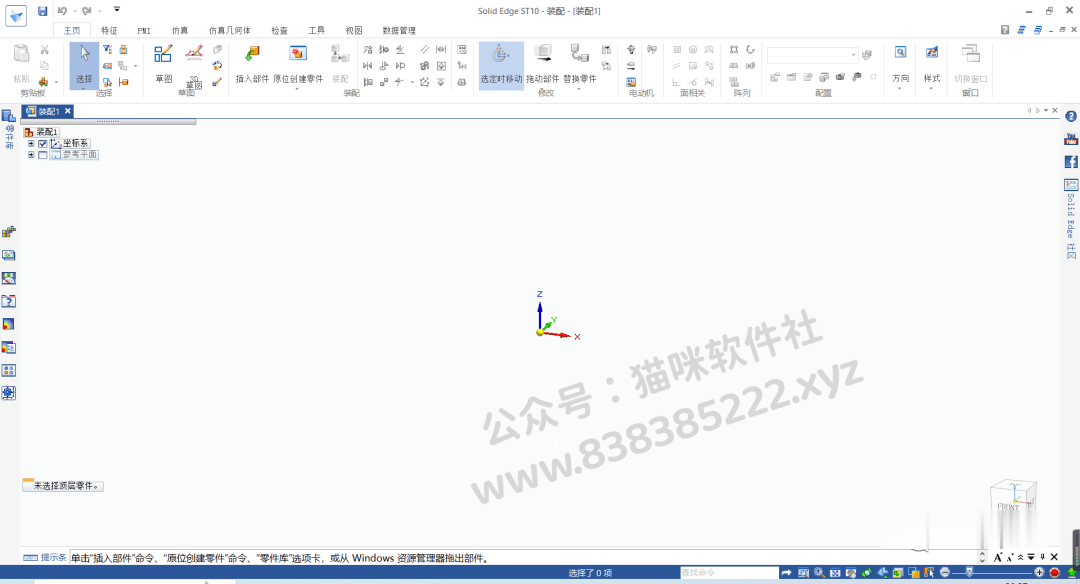The height and width of the screenshot is (584, 1080).
Task: Open the 替换零件 dropdown arrow
Action: coord(579,88)
